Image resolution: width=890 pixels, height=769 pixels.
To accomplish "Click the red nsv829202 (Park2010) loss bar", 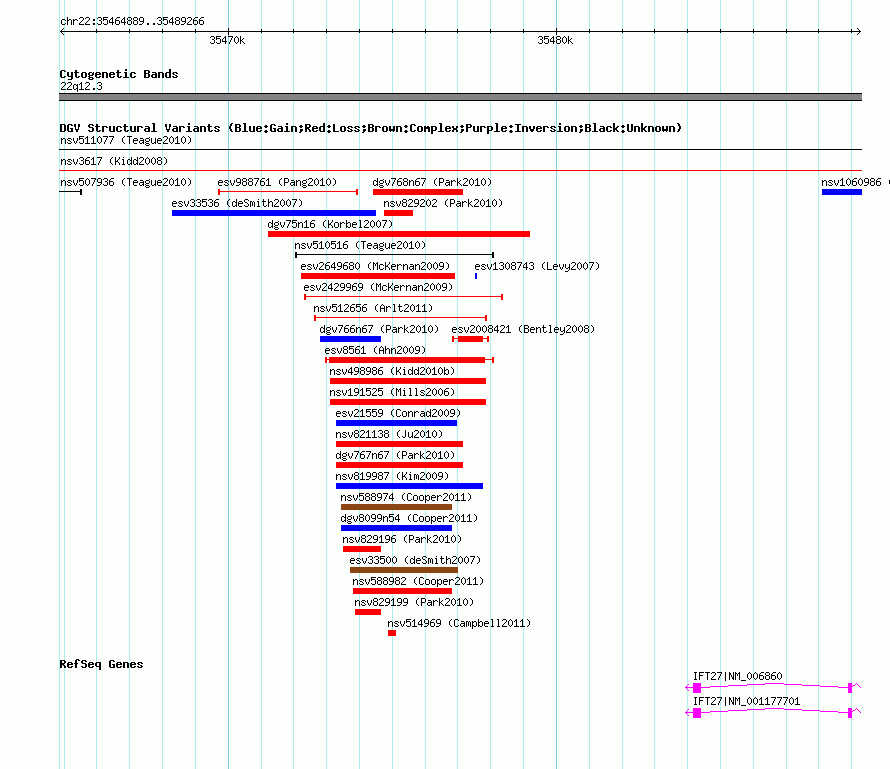I will [398, 213].
